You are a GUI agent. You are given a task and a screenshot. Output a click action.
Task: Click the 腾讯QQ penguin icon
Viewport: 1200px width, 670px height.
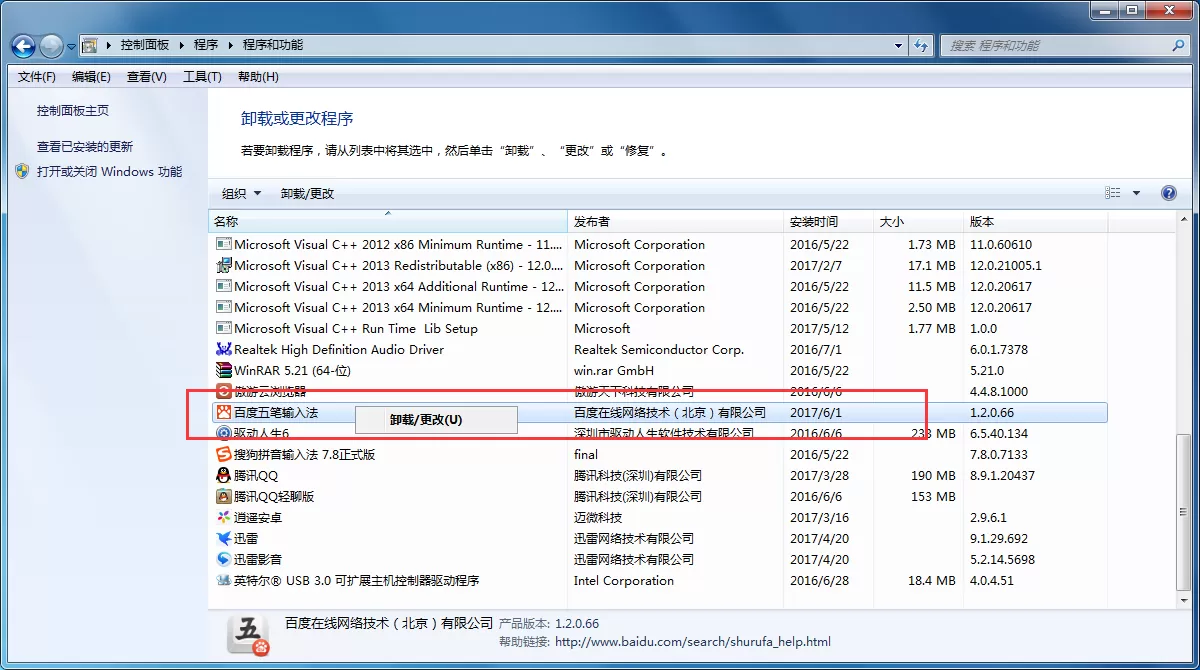pyautogui.click(x=224, y=476)
